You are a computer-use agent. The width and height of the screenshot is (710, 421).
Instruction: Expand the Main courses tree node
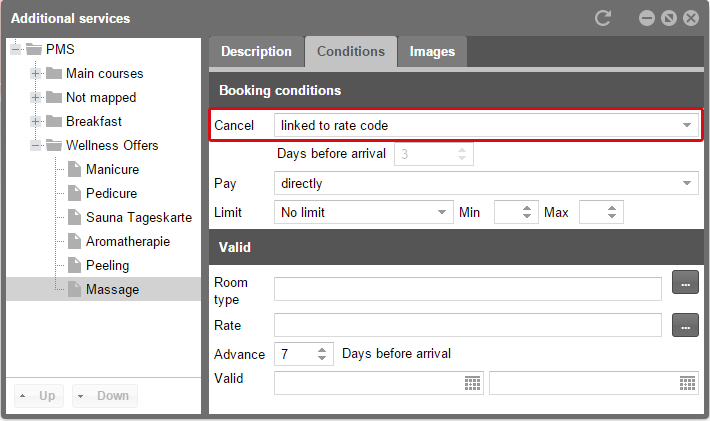click(35, 73)
